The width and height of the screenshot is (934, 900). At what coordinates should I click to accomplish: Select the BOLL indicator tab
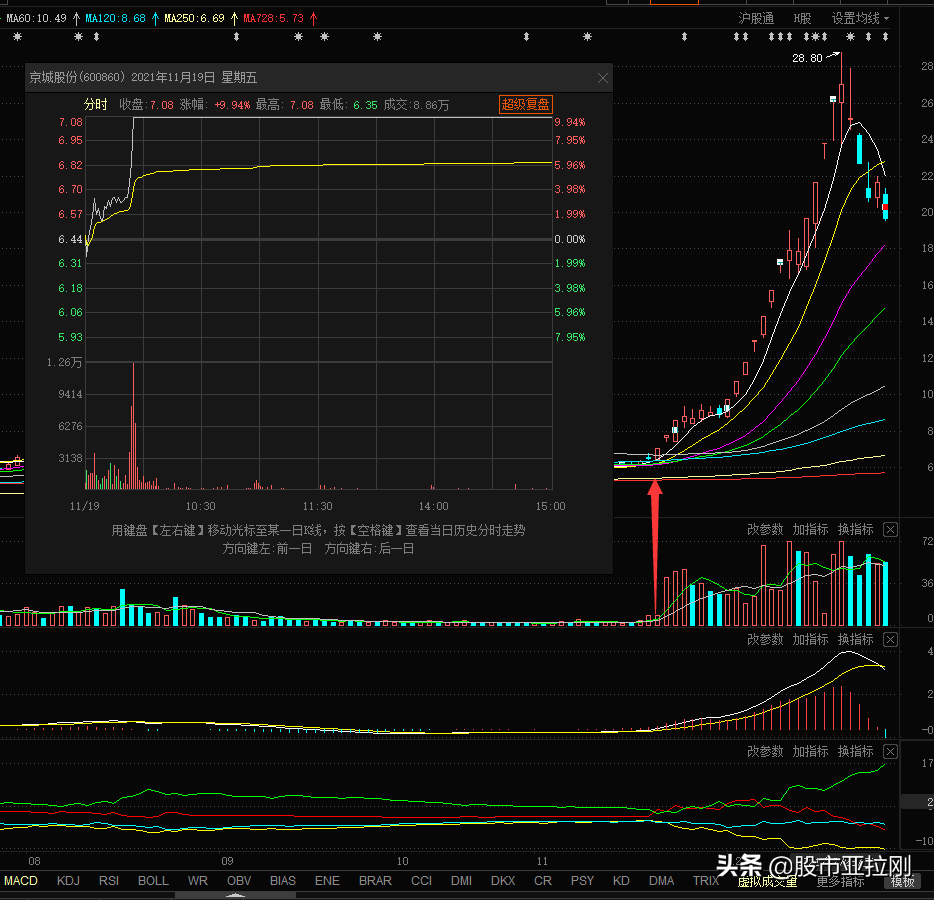153,881
